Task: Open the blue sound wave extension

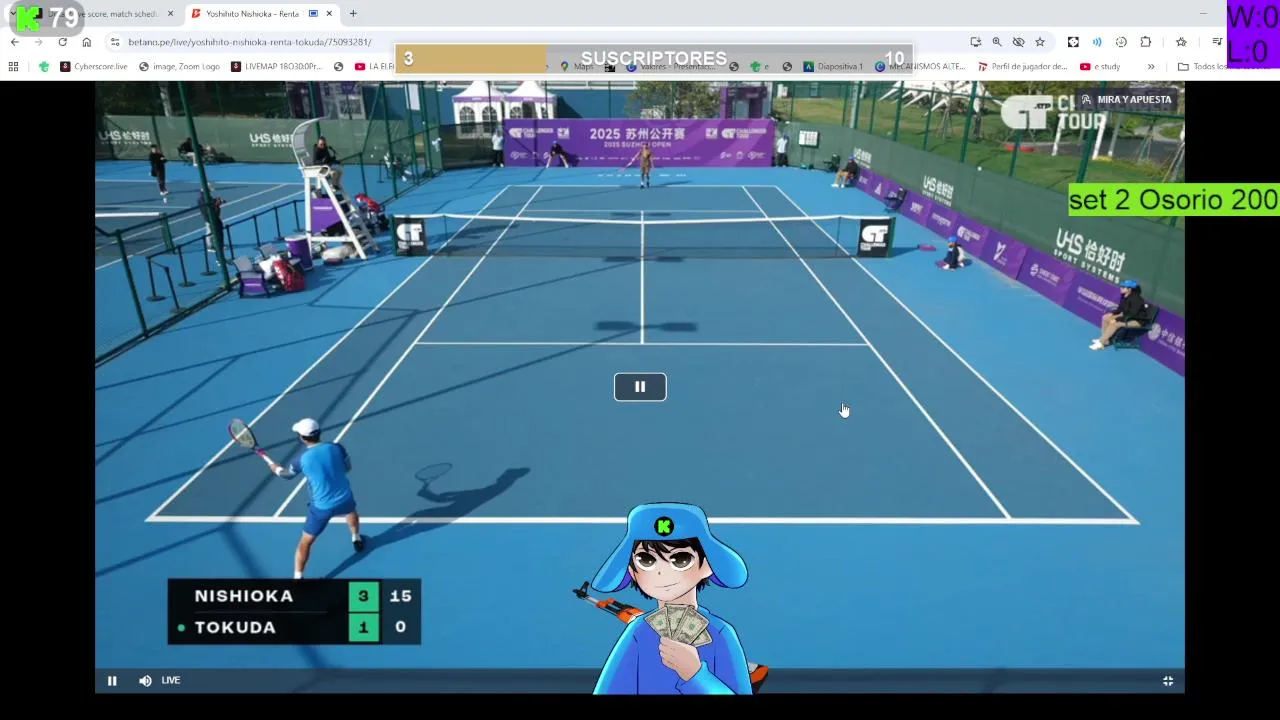Action: (1097, 42)
